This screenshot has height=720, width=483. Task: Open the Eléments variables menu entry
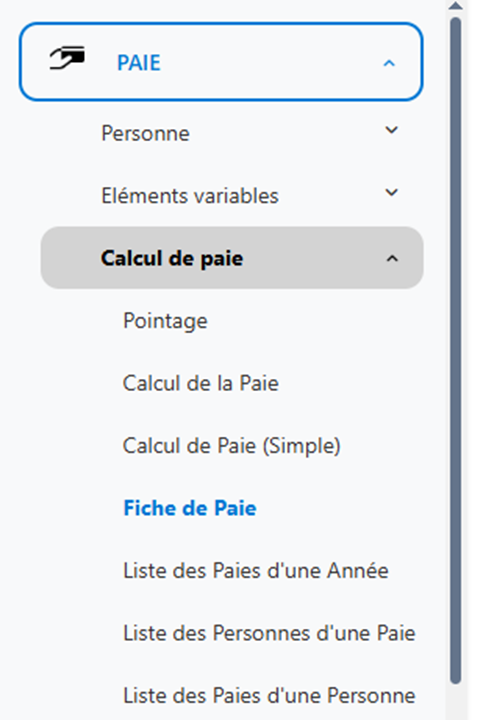point(190,196)
